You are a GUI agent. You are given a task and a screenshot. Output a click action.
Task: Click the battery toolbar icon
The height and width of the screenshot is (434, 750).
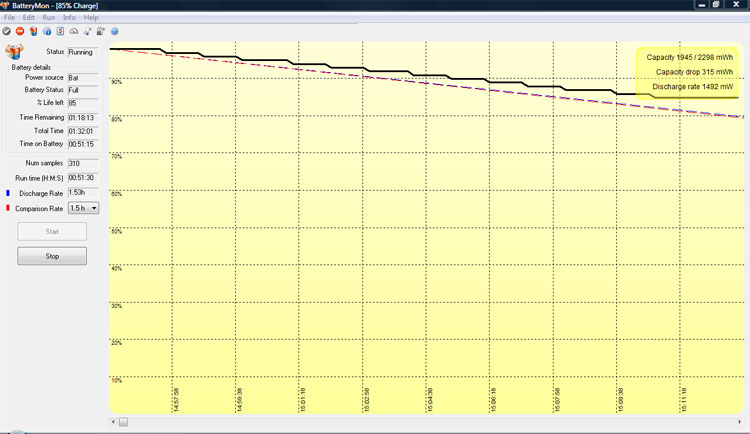coord(33,31)
